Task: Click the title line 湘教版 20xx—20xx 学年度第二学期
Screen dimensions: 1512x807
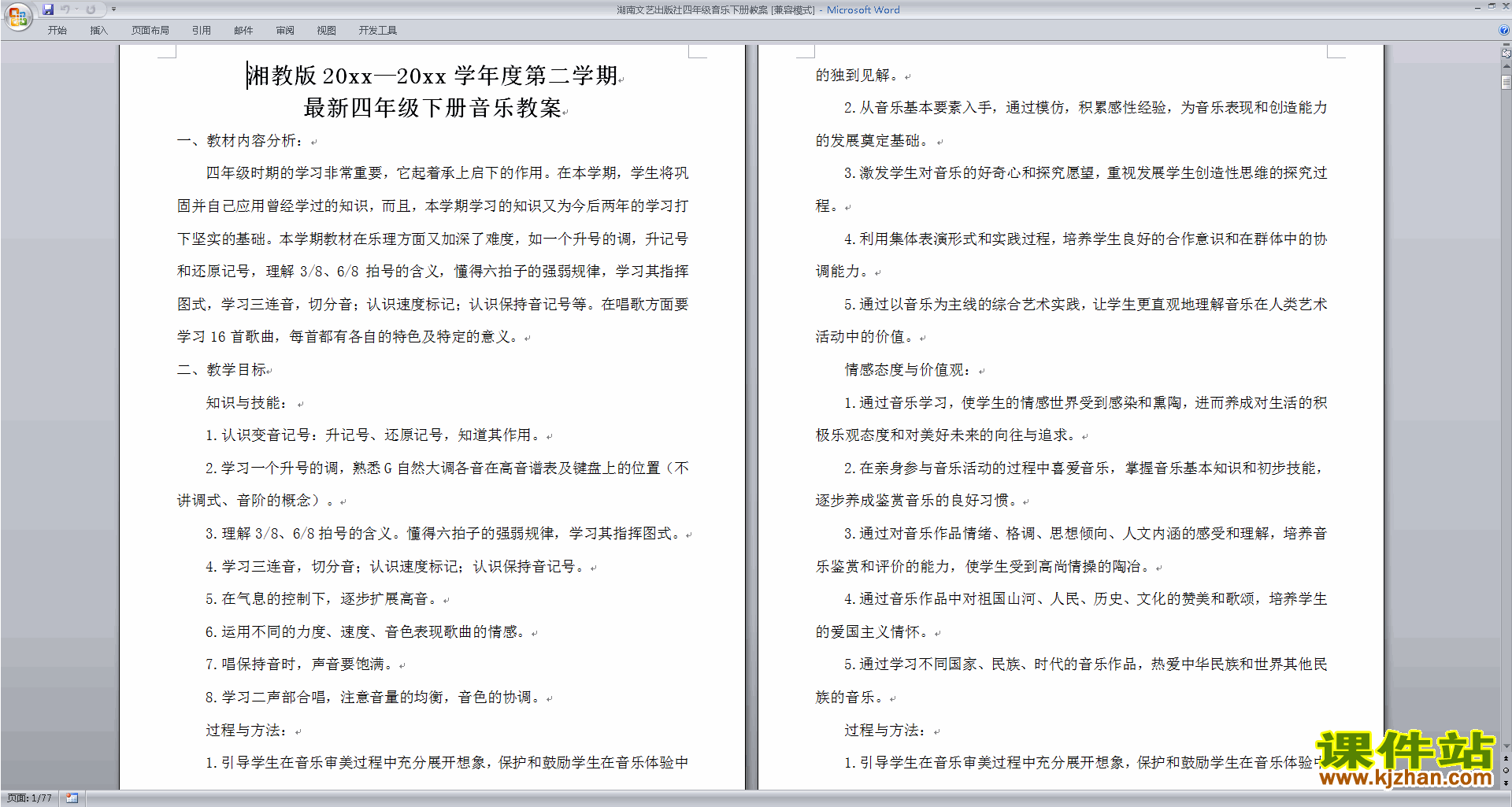Action: coord(432,76)
